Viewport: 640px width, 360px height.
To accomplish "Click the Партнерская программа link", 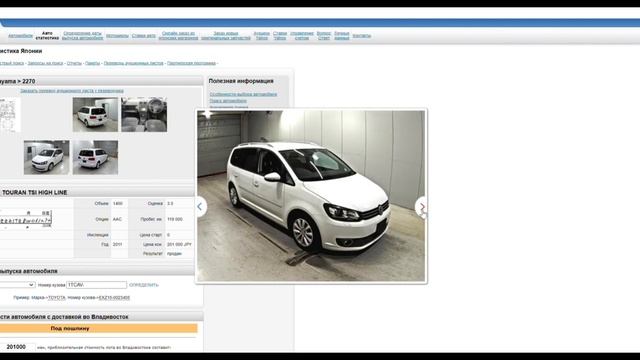I will point(191,63).
